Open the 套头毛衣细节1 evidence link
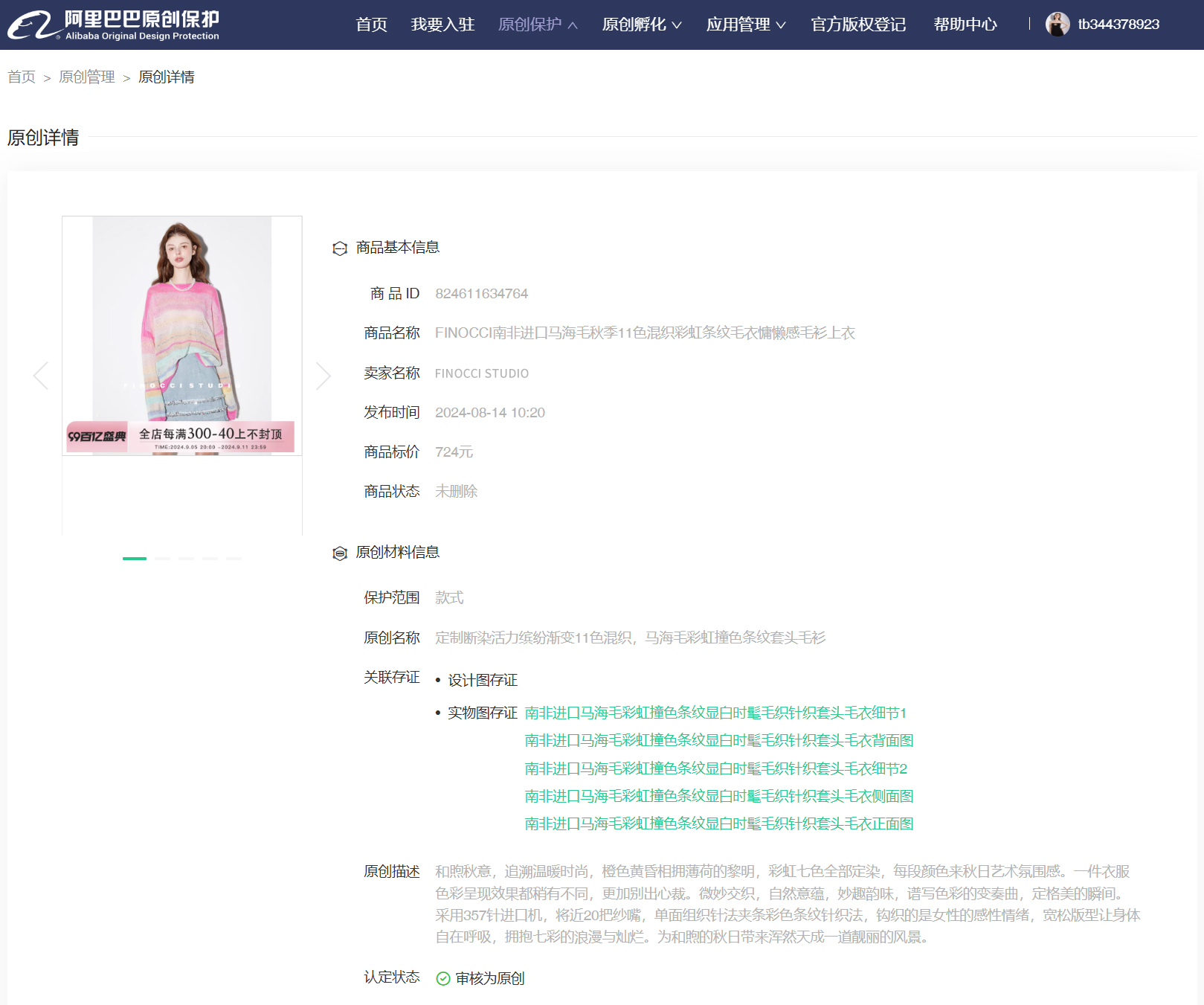This screenshot has width=1204, height=1005. point(715,713)
